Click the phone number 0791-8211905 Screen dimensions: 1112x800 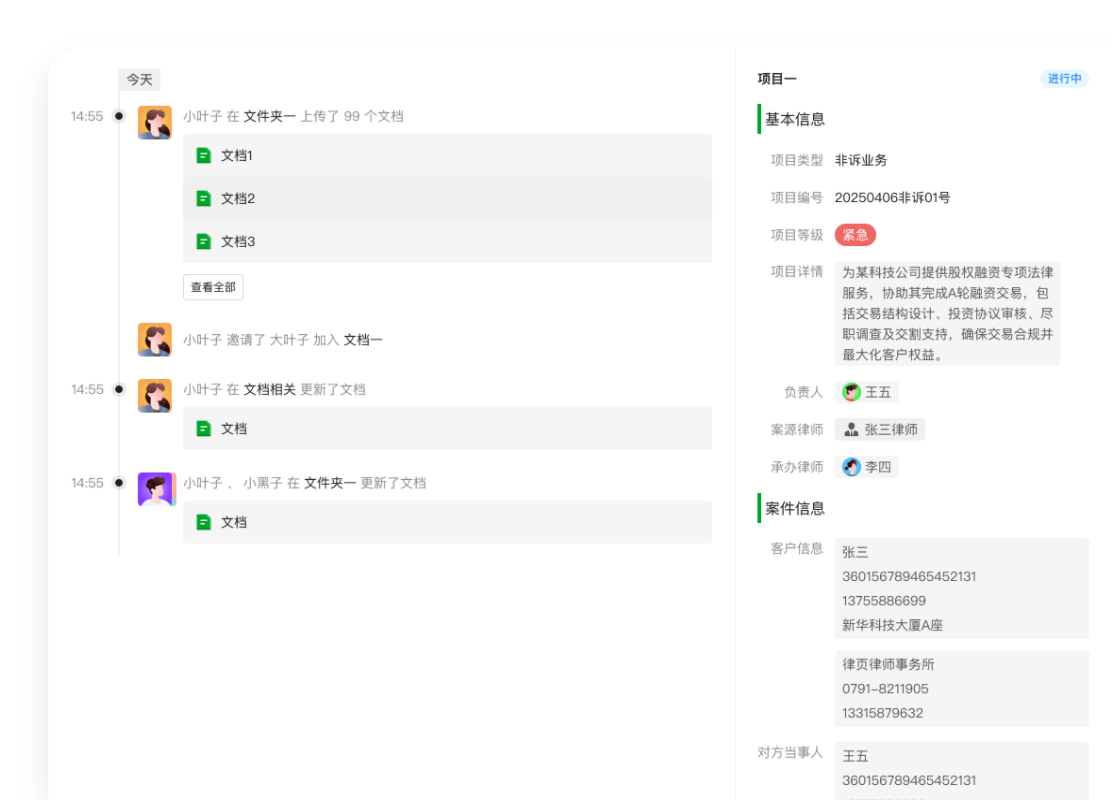(885, 689)
